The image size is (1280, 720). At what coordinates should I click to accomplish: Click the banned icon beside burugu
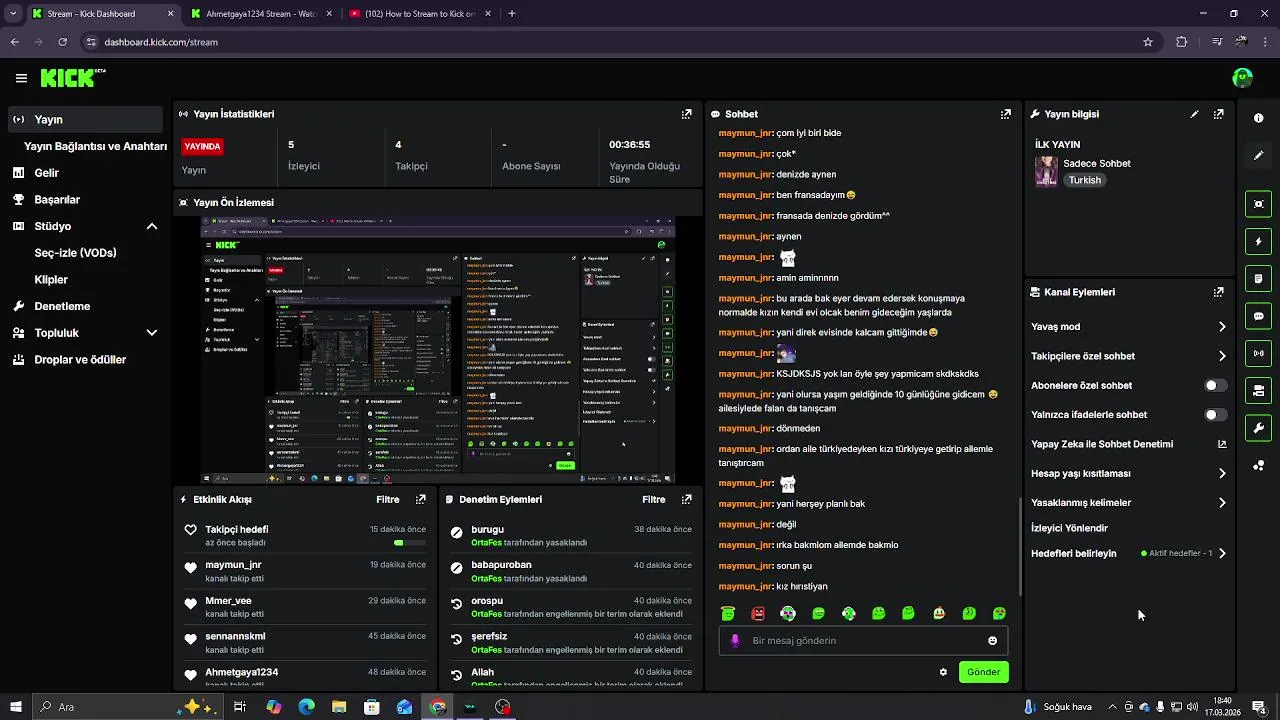pyautogui.click(x=456, y=533)
